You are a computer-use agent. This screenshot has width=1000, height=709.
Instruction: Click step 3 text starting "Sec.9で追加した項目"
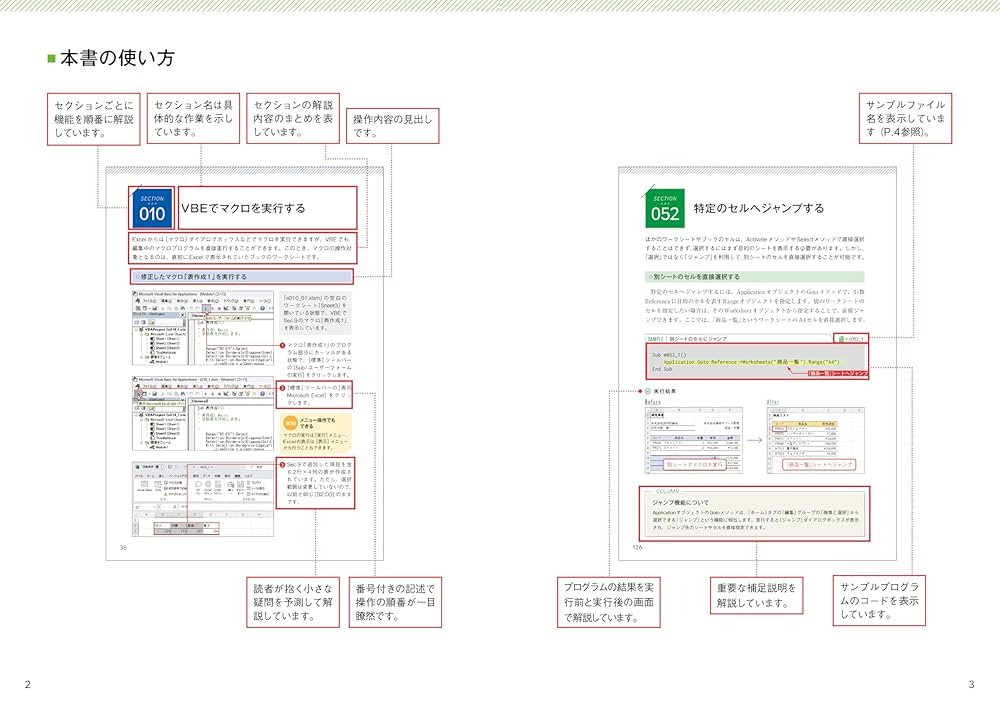[x=319, y=483]
